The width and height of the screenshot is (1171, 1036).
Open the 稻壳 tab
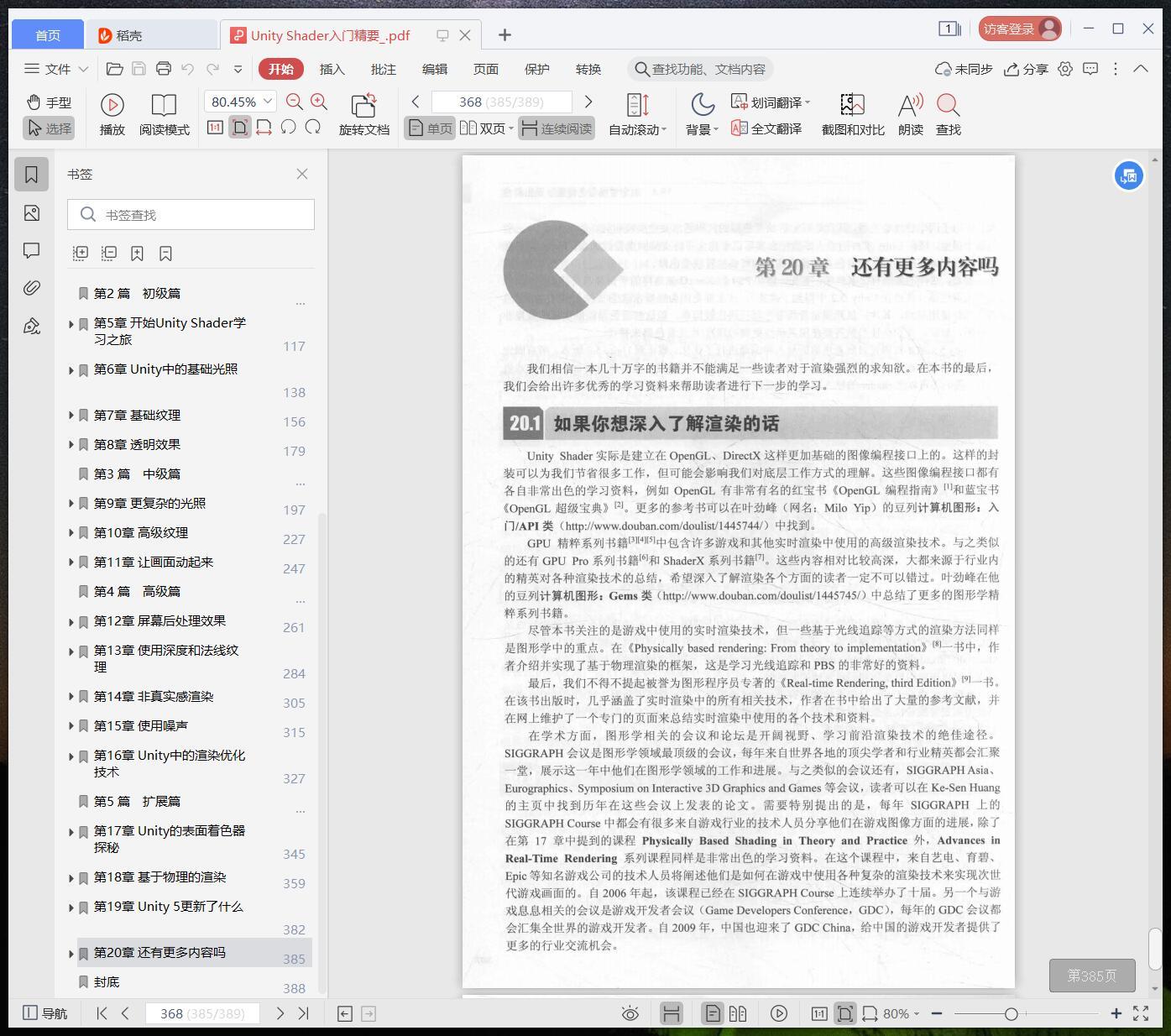point(151,34)
